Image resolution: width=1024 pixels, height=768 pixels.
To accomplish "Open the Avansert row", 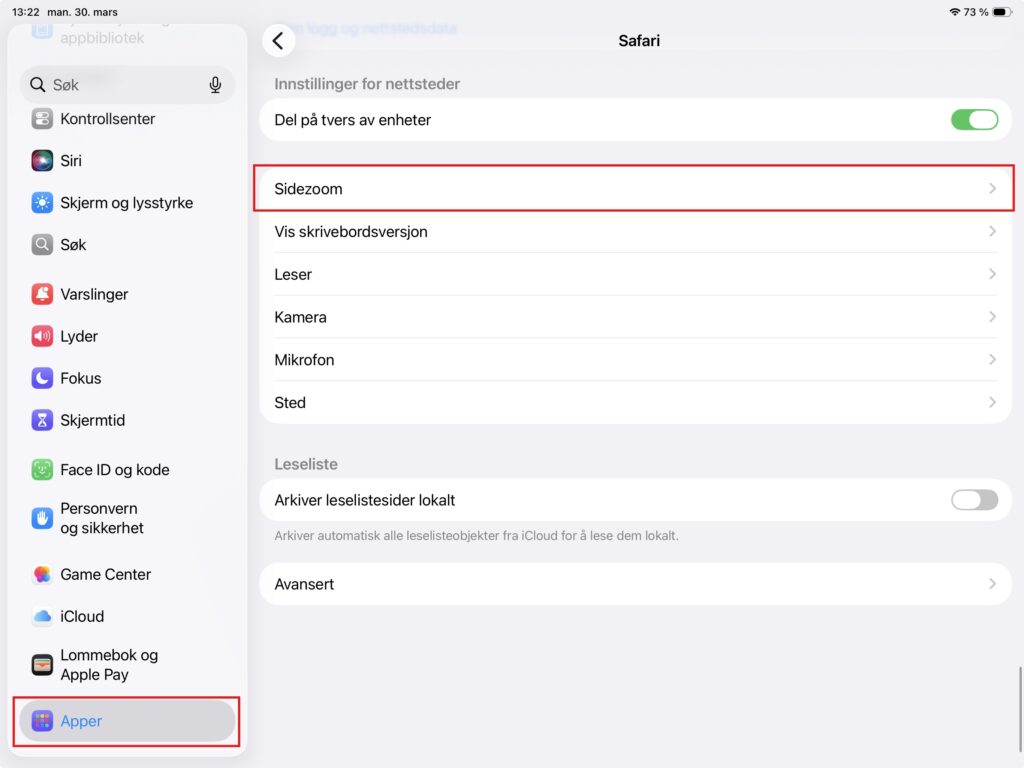I will point(635,584).
